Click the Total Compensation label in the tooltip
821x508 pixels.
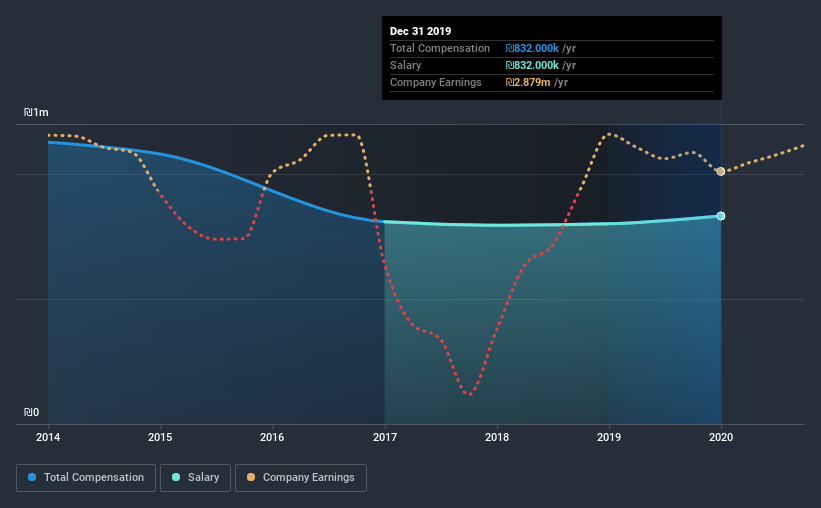click(440, 49)
